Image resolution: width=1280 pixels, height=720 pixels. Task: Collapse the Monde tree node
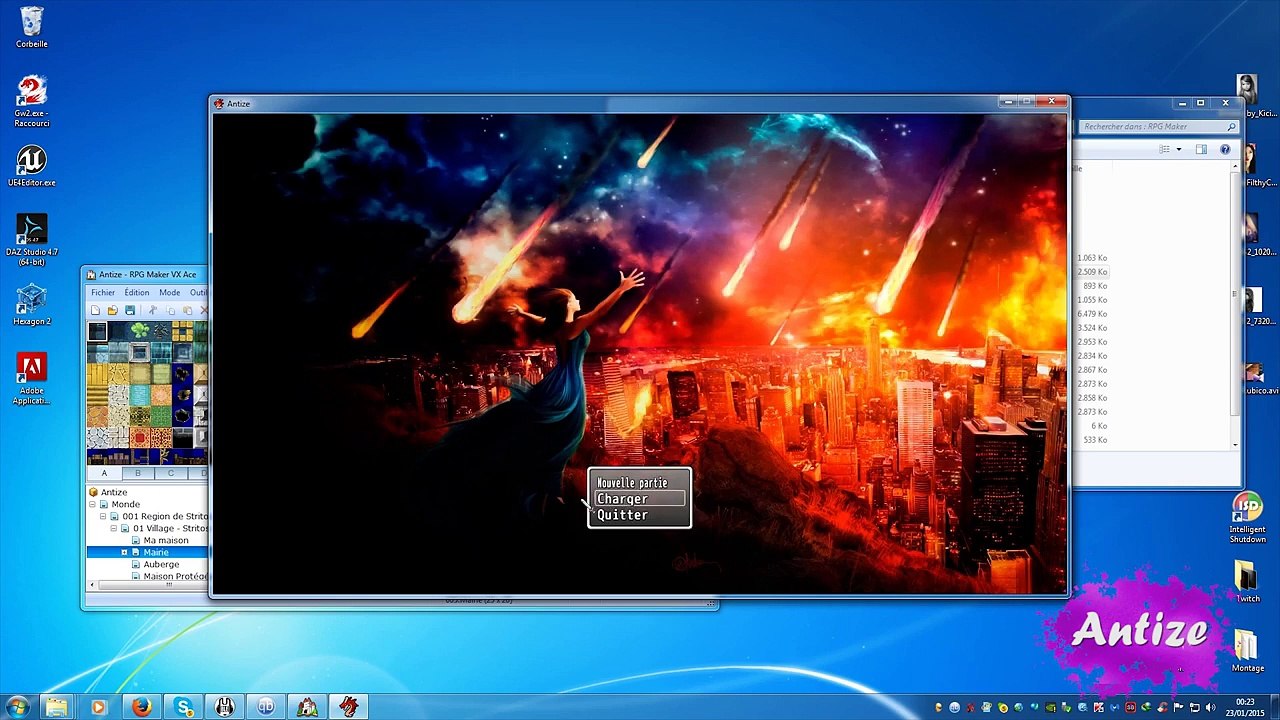[x=93, y=504]
